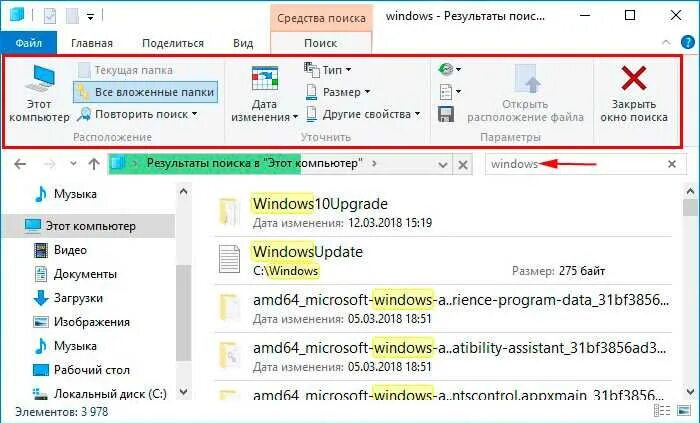Click the This PC search location icon
This screenshot has width=700, height=423.
tap(39, 94)
